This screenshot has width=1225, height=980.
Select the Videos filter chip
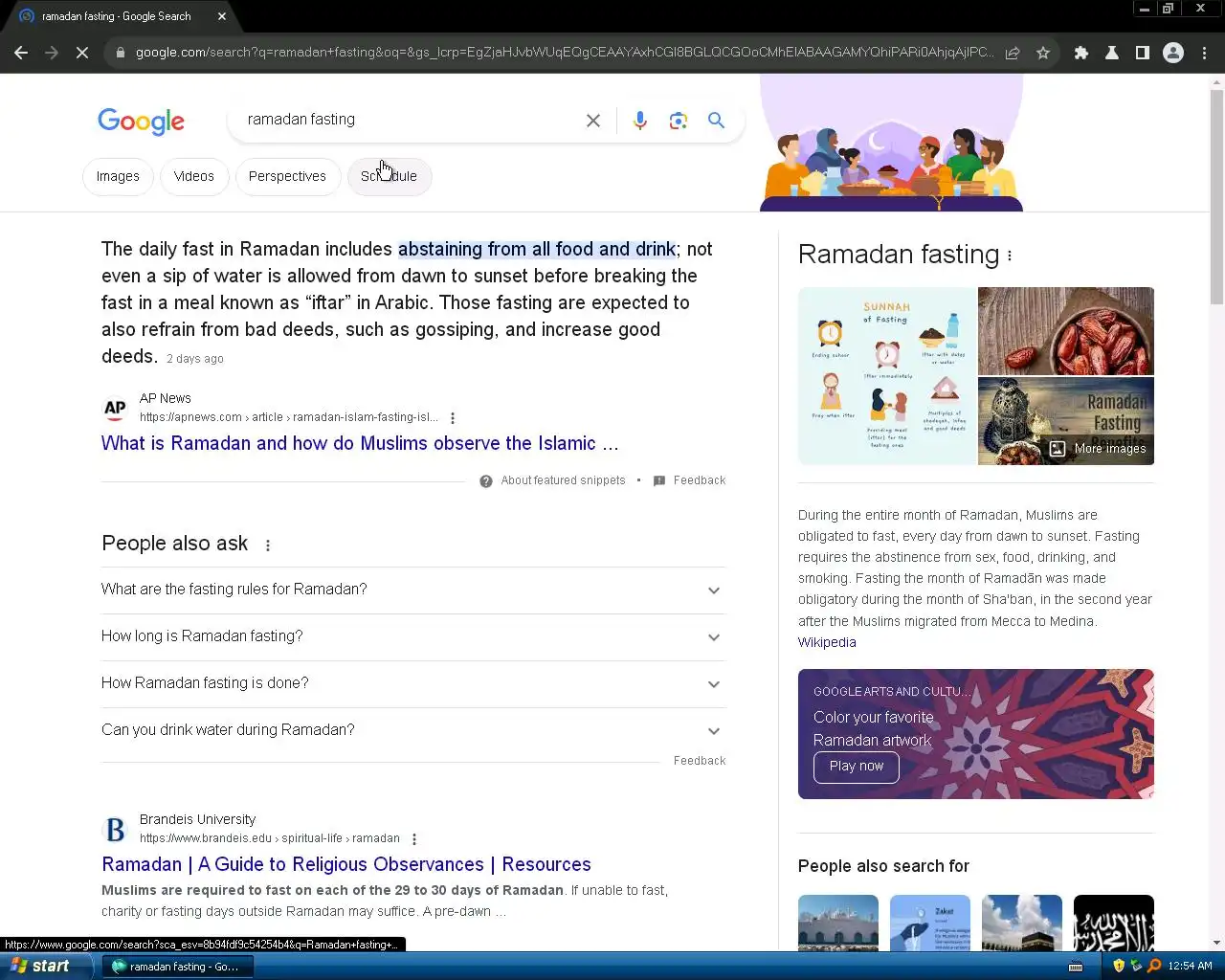[194, 177]
